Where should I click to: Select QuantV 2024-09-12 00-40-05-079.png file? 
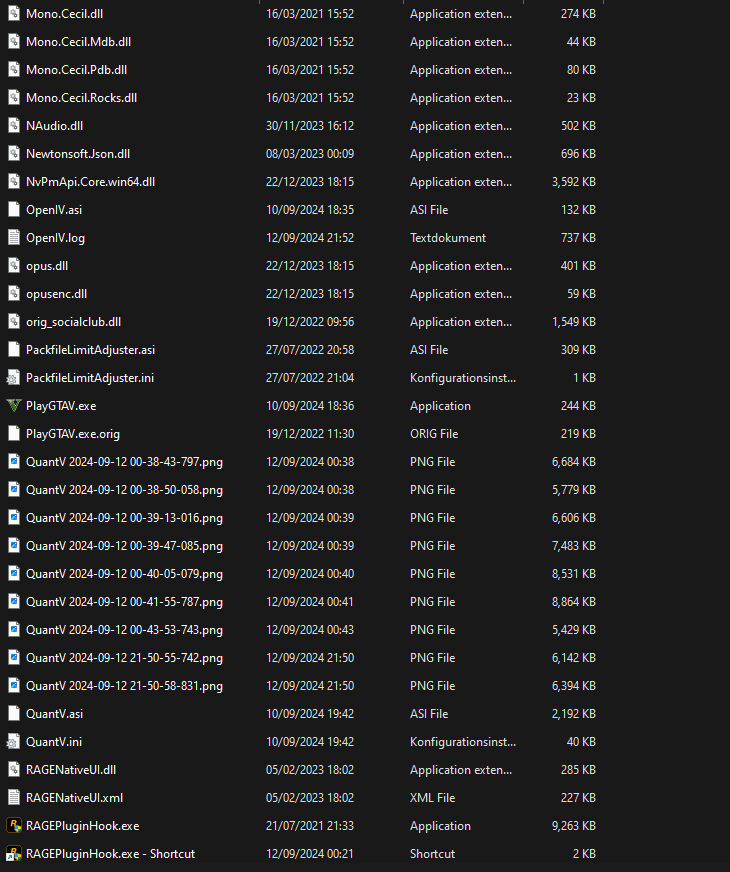pyautogui.click(x=124, y=574)
